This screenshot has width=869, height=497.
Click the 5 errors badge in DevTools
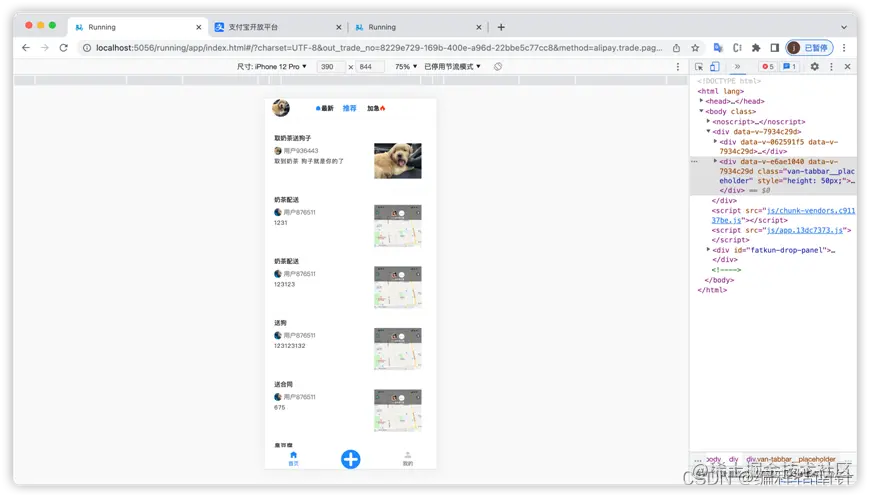point(768,66)
